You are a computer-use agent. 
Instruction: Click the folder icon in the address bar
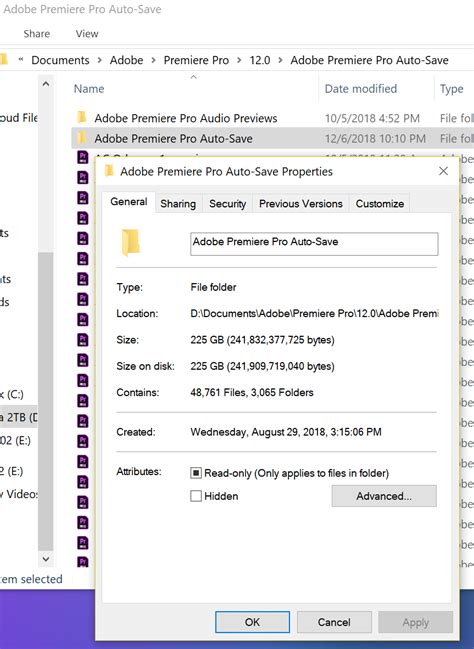(x=4, y=60)
